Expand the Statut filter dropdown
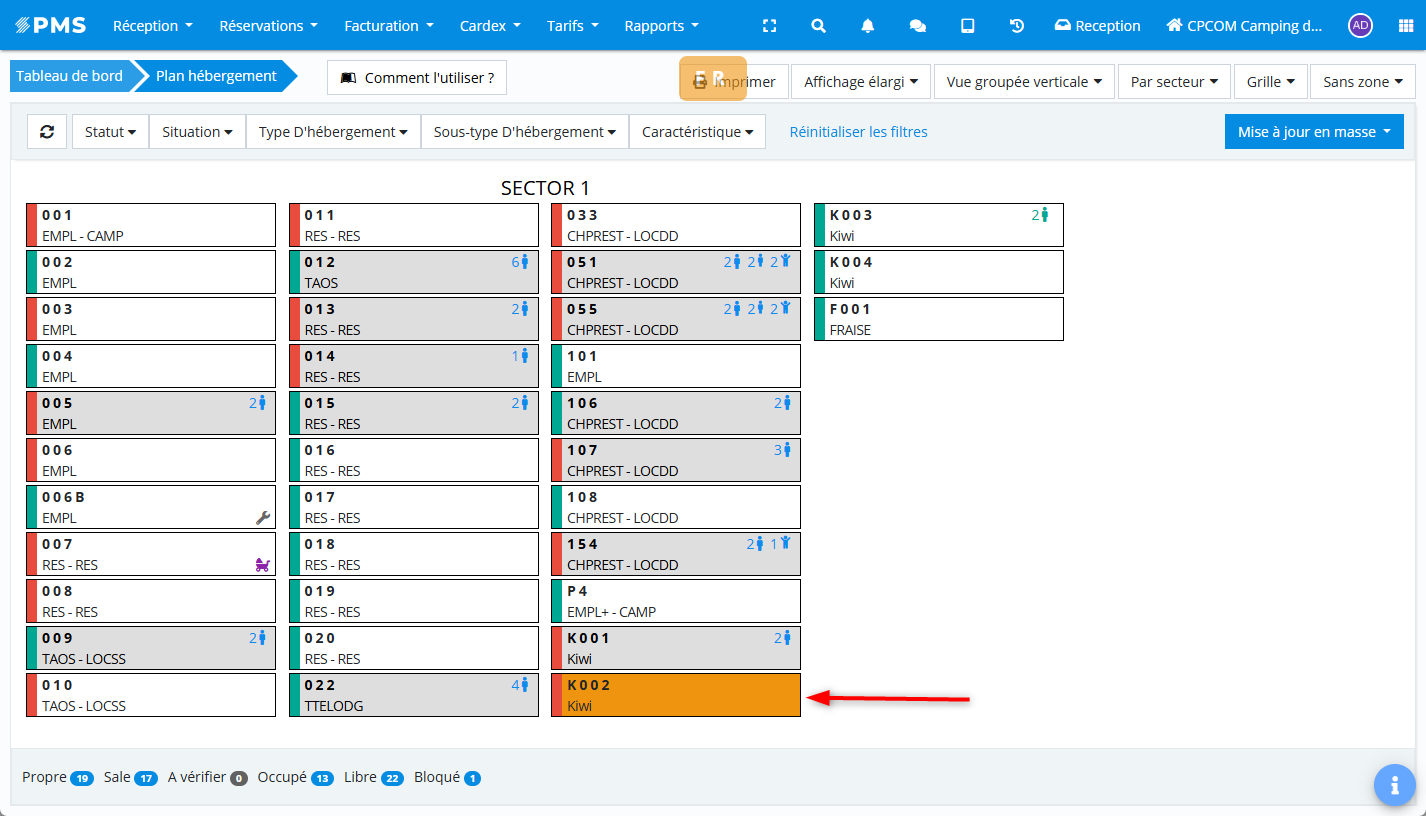 tap(110, 131)
